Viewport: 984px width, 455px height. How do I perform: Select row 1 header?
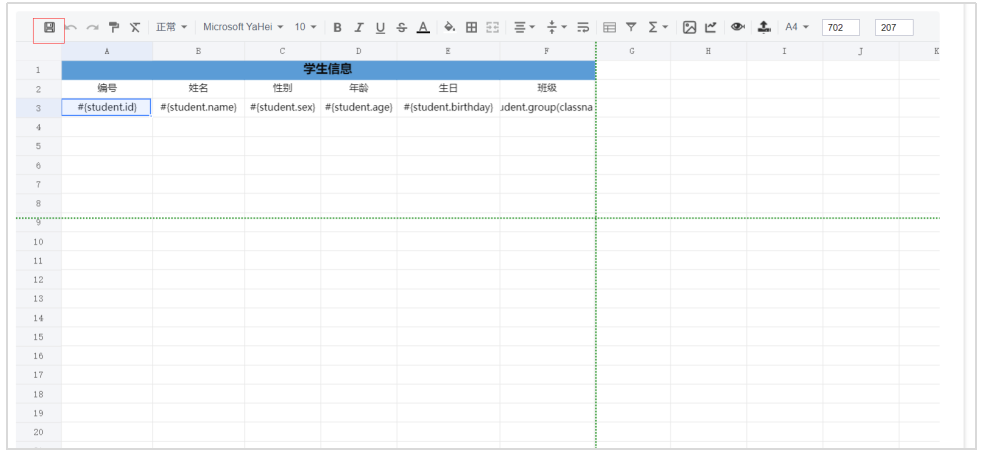[x=38, y=70]
